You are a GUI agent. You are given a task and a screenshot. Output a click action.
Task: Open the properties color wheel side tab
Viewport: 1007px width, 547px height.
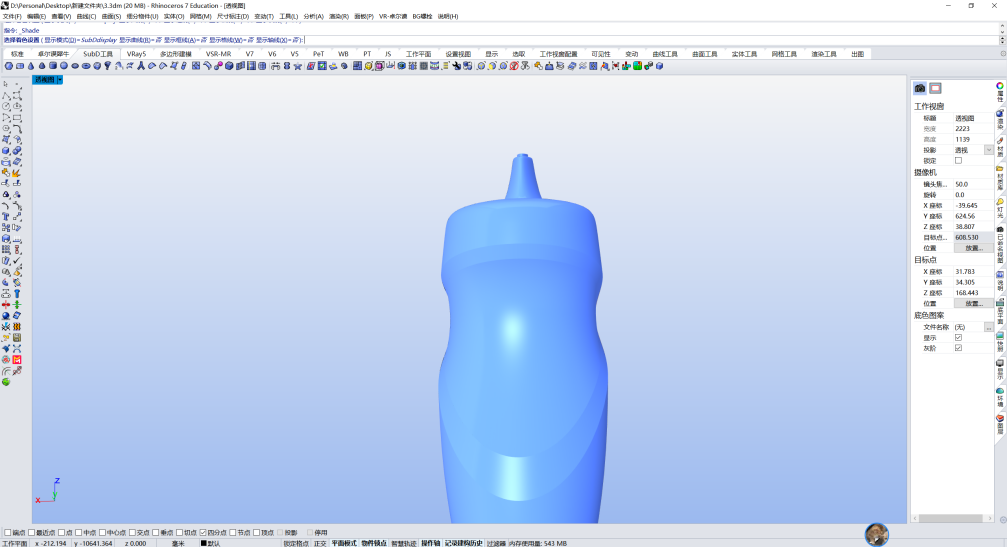pyautogui.click(x=1000, y=85)
